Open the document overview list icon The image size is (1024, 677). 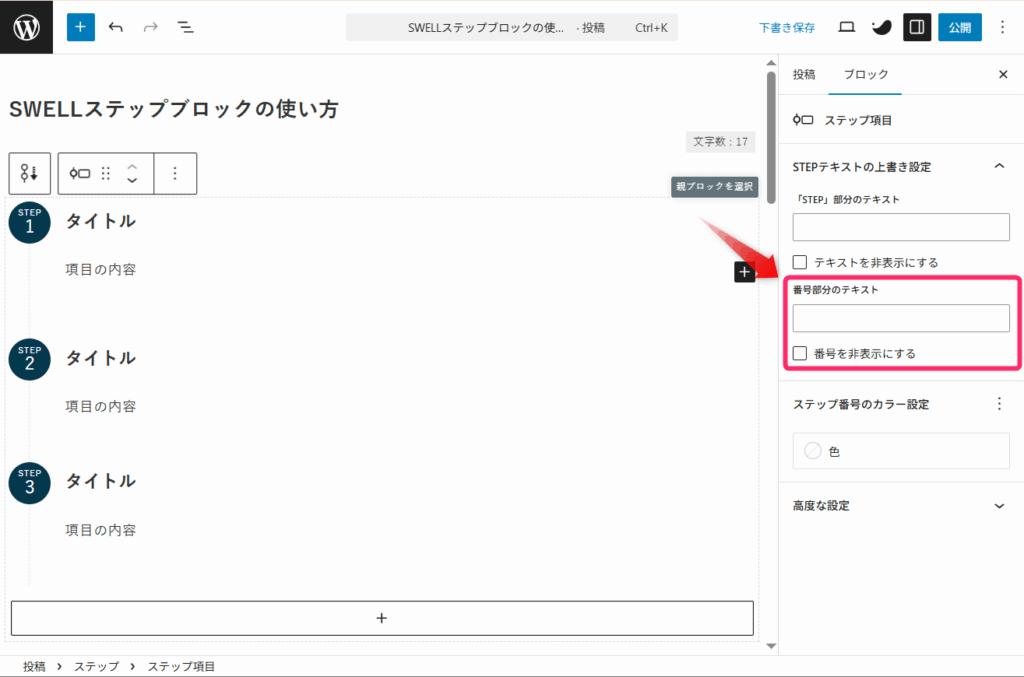coord(185,27)
